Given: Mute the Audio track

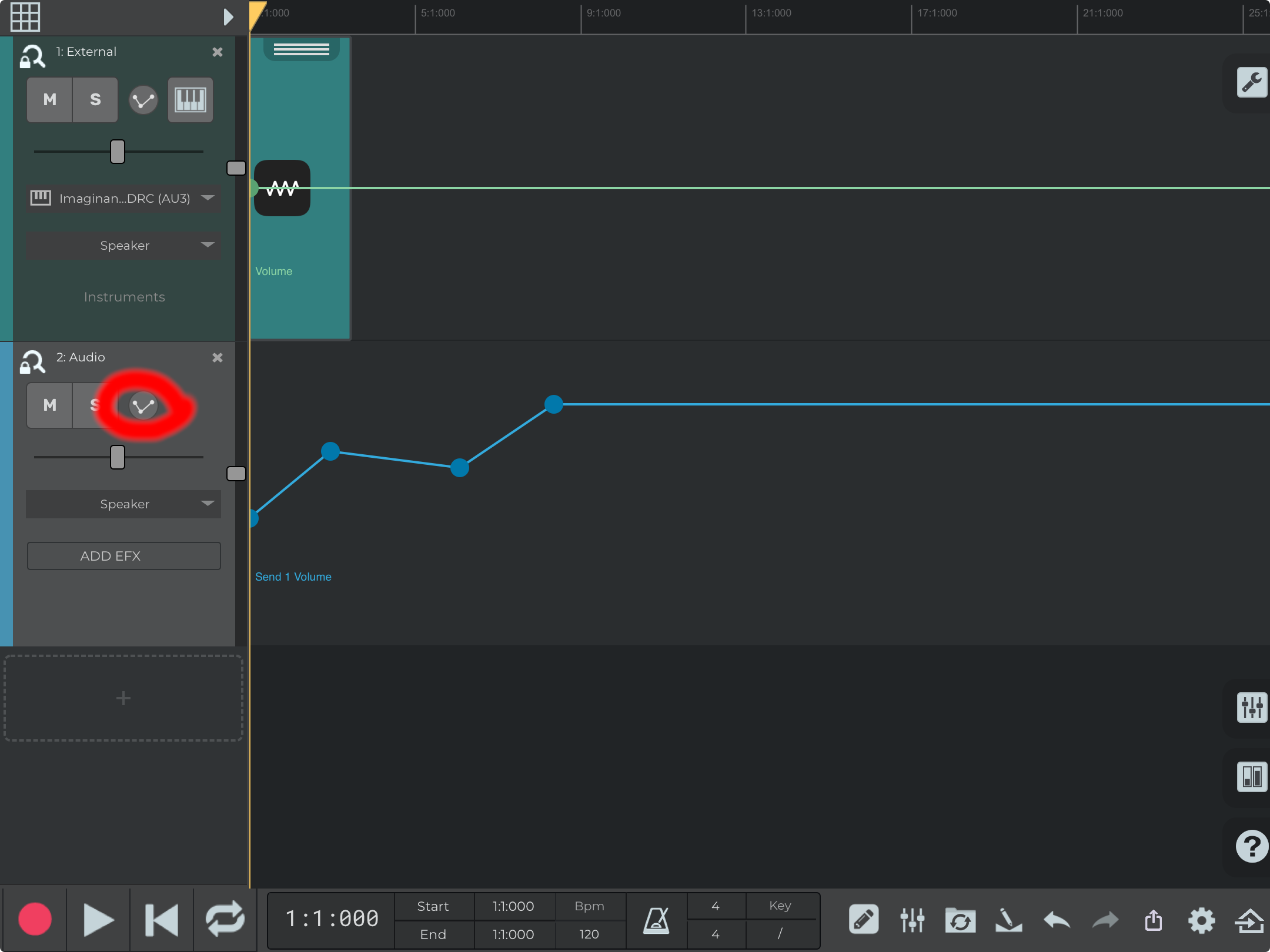Looking at the screenshot, I should pyautogui.click(x=50, y=405).
